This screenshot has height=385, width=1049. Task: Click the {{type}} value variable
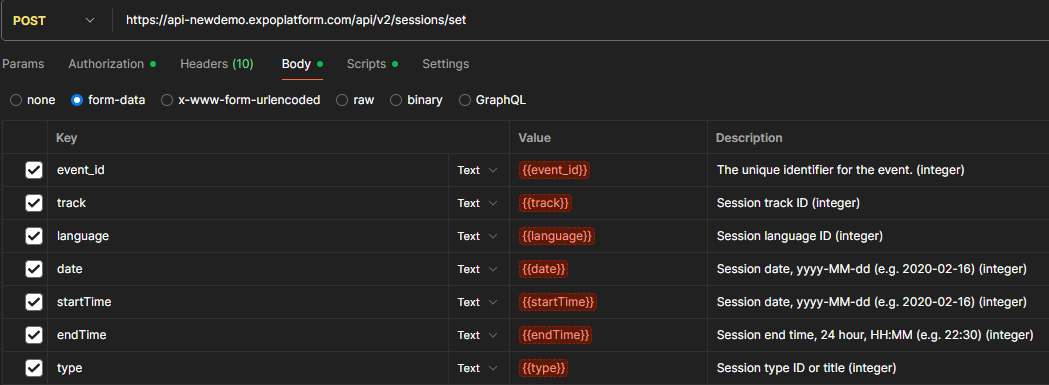(x=543, y=368)
